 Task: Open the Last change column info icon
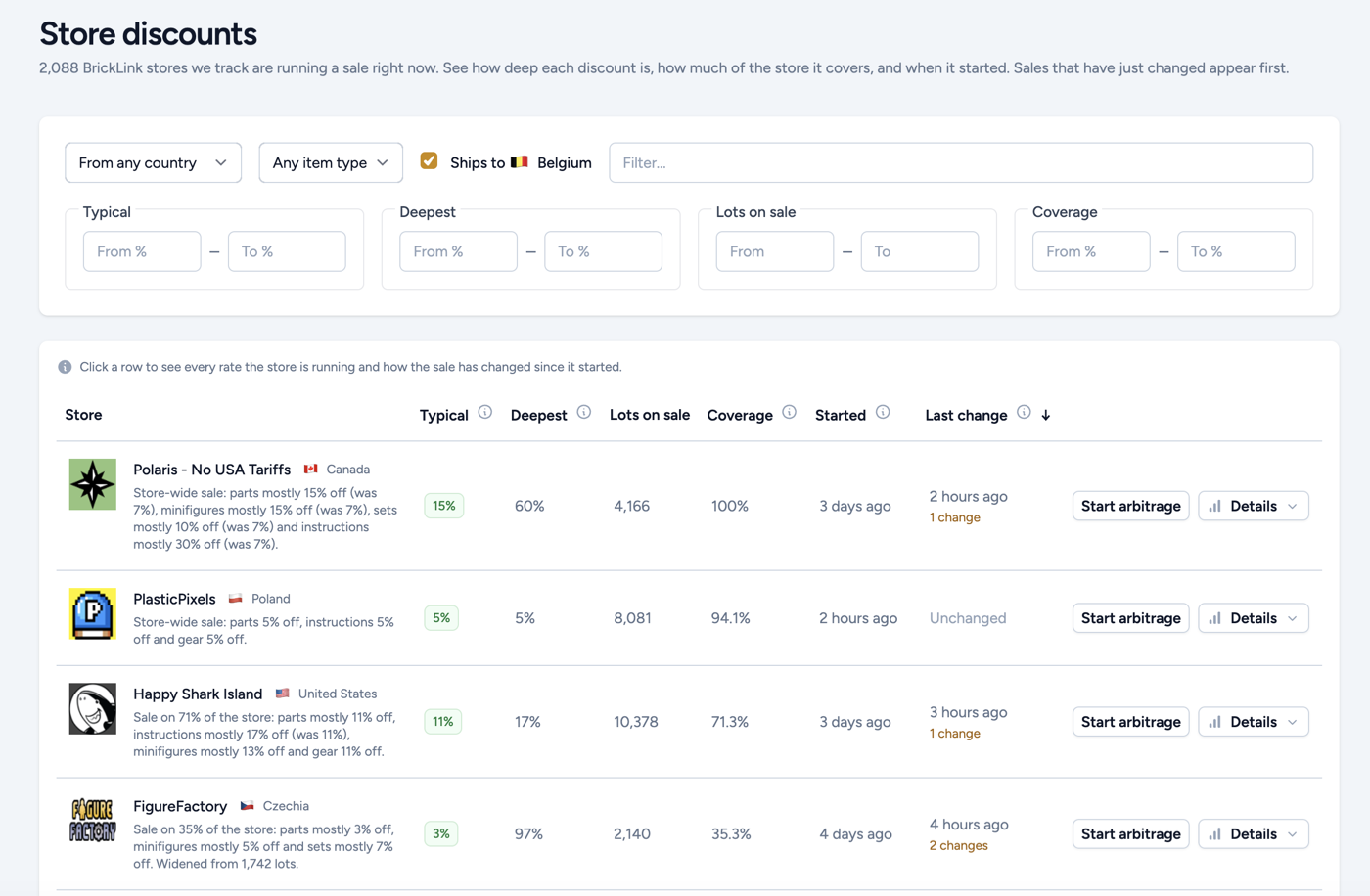pos(1024,413)
